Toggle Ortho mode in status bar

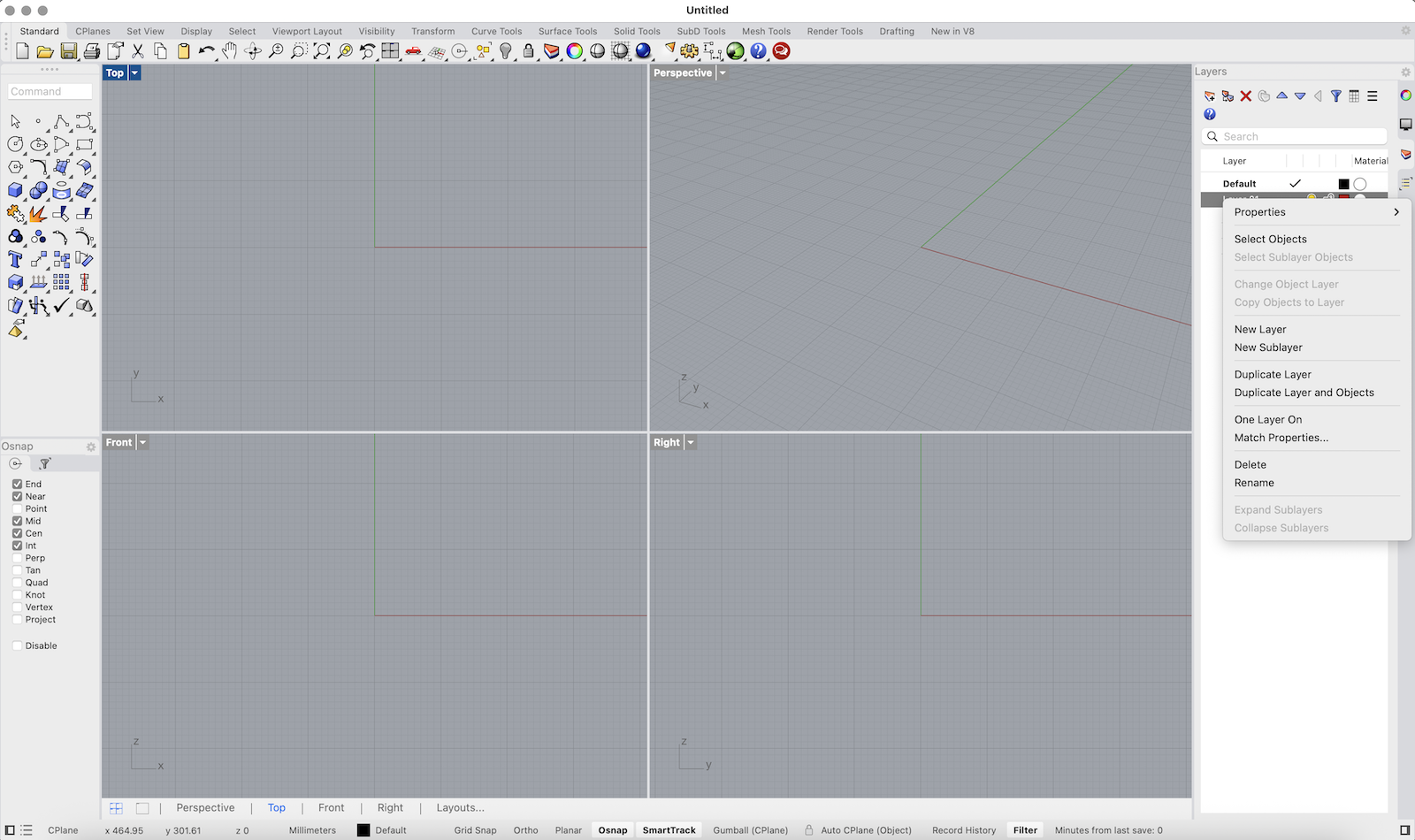pos(525,830)
